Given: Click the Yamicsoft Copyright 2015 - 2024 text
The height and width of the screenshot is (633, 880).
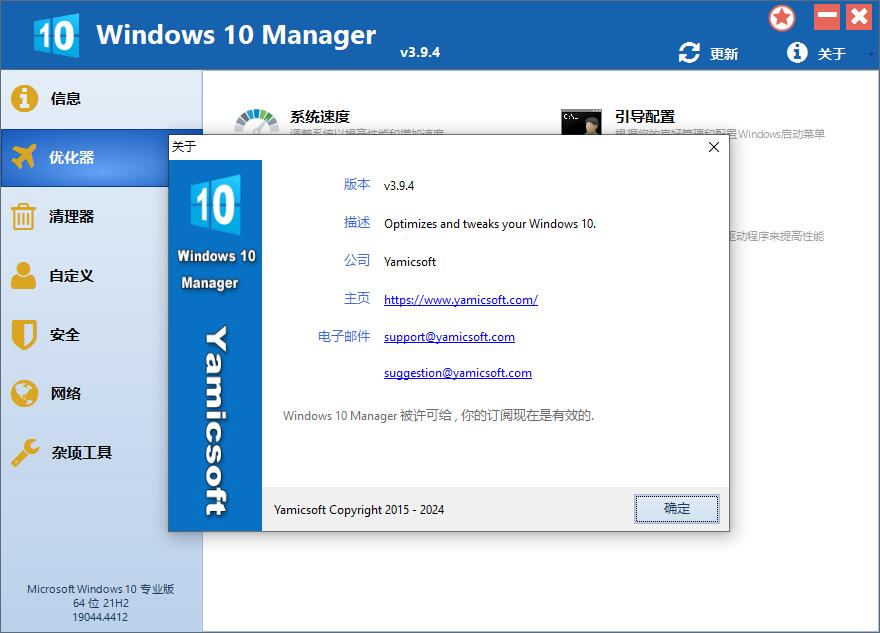Looking at the screenshot, I should (x=359, y=510).
